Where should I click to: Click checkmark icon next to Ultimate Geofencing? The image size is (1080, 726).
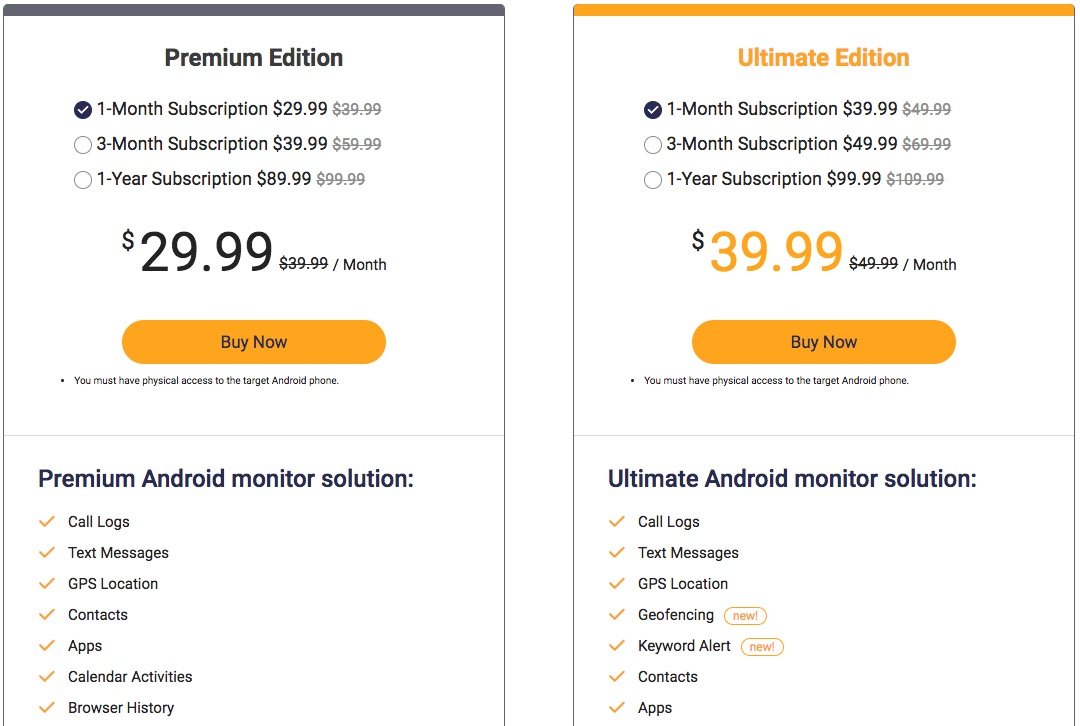pos(617,614)
